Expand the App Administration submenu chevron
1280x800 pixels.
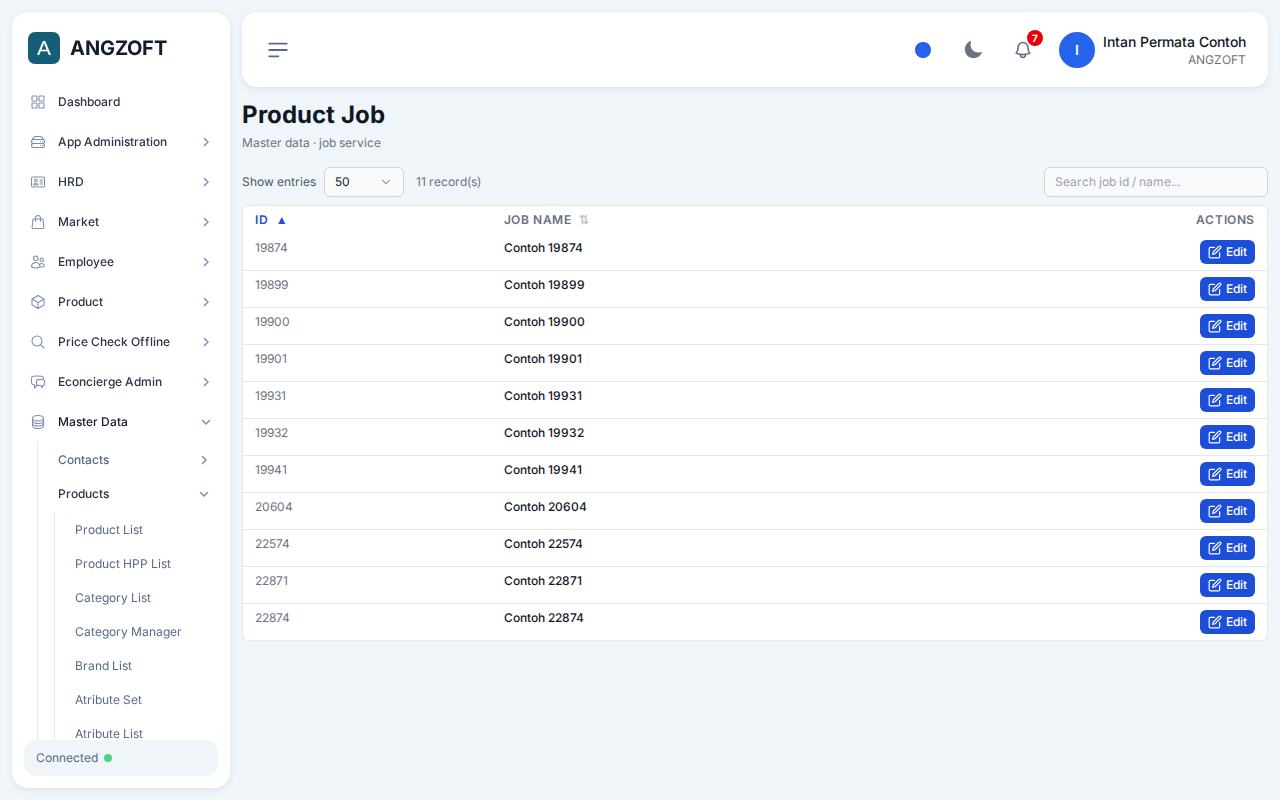[206, 142]
